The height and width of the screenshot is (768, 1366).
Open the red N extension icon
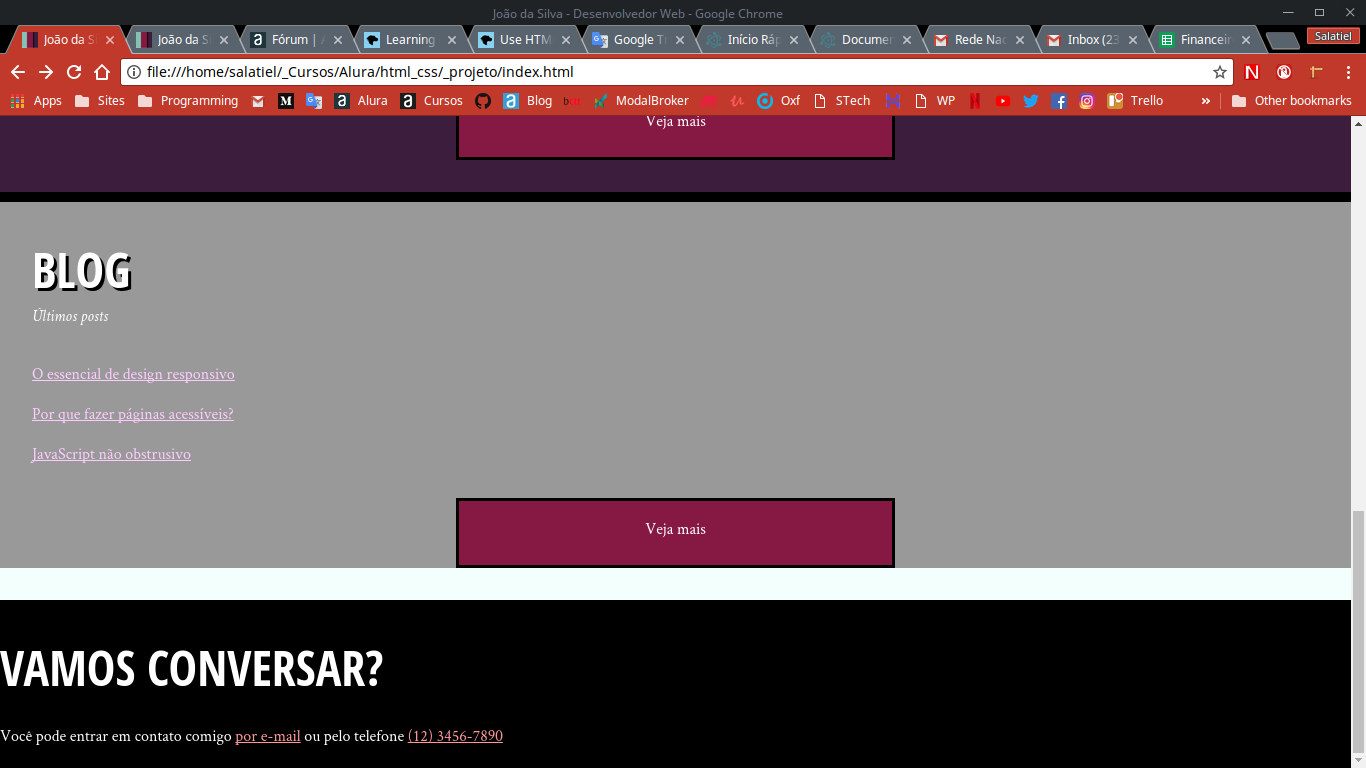point(1252,72)
